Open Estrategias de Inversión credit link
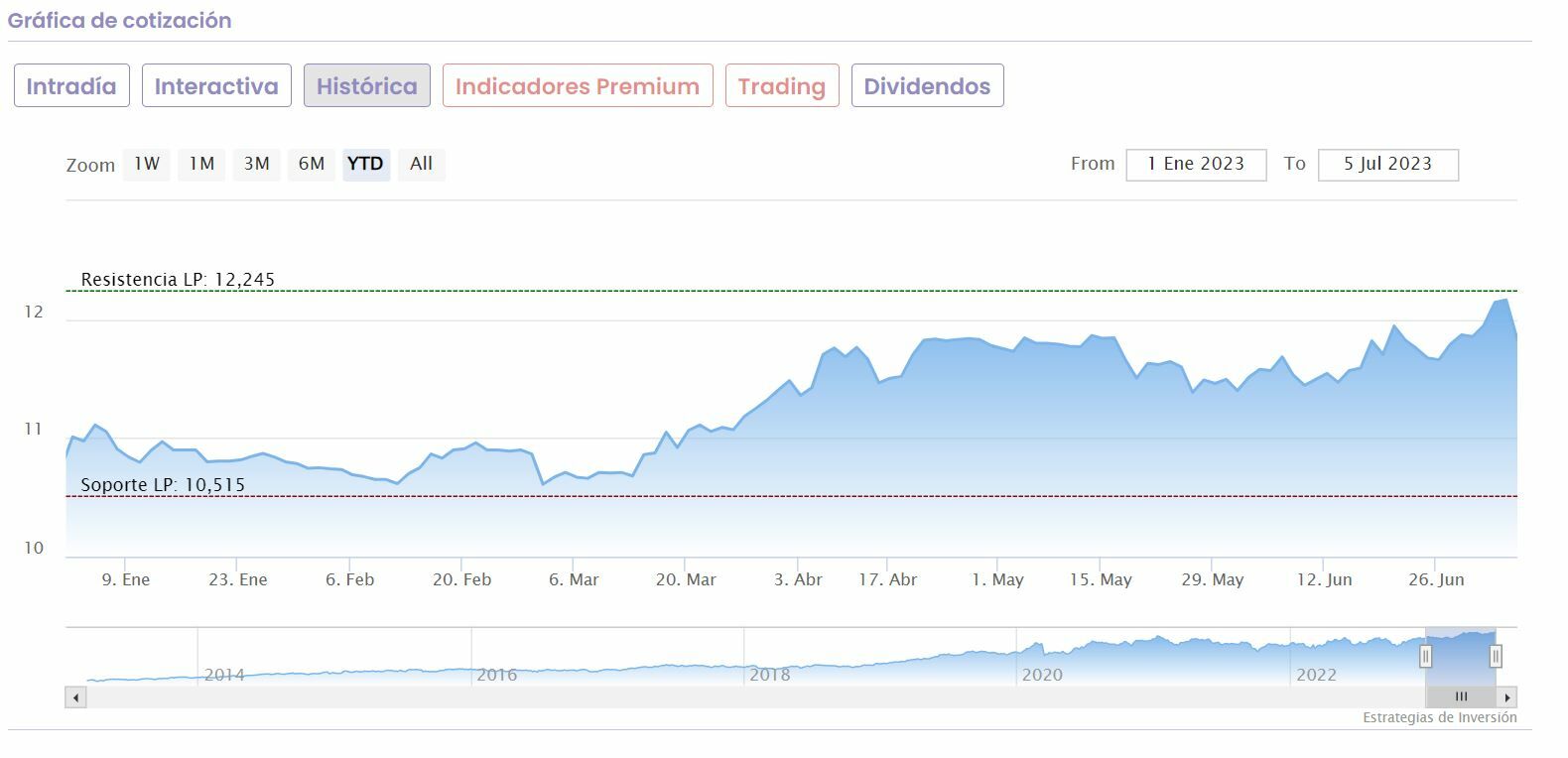 point(1439,717)
